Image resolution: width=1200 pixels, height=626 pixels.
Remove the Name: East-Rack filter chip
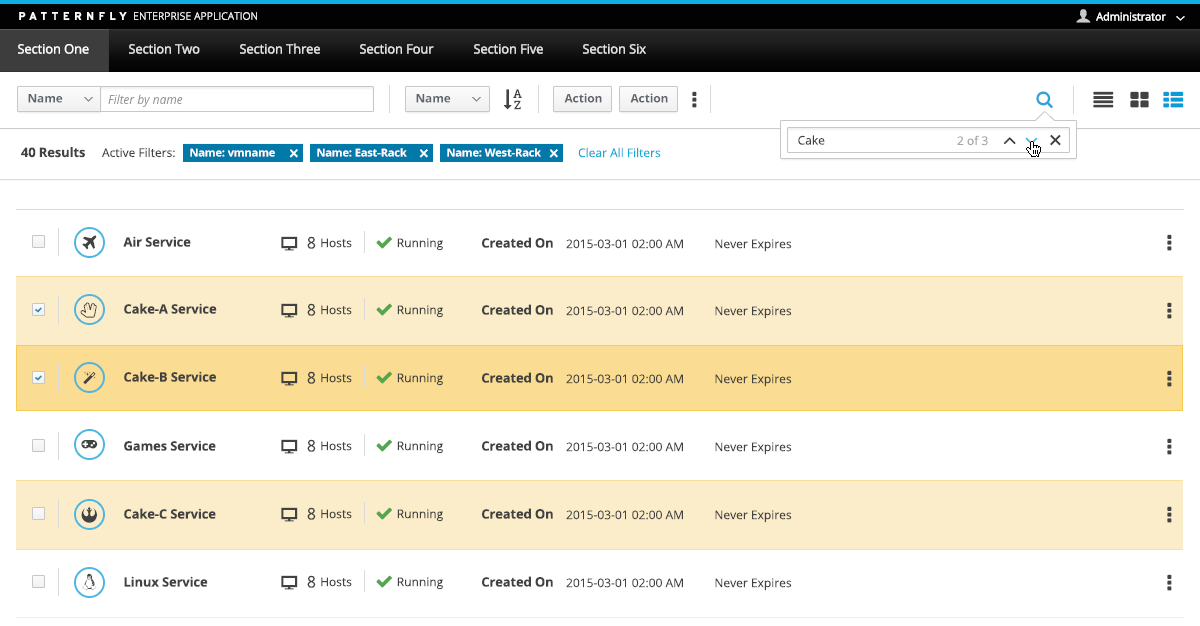[424, 153]
